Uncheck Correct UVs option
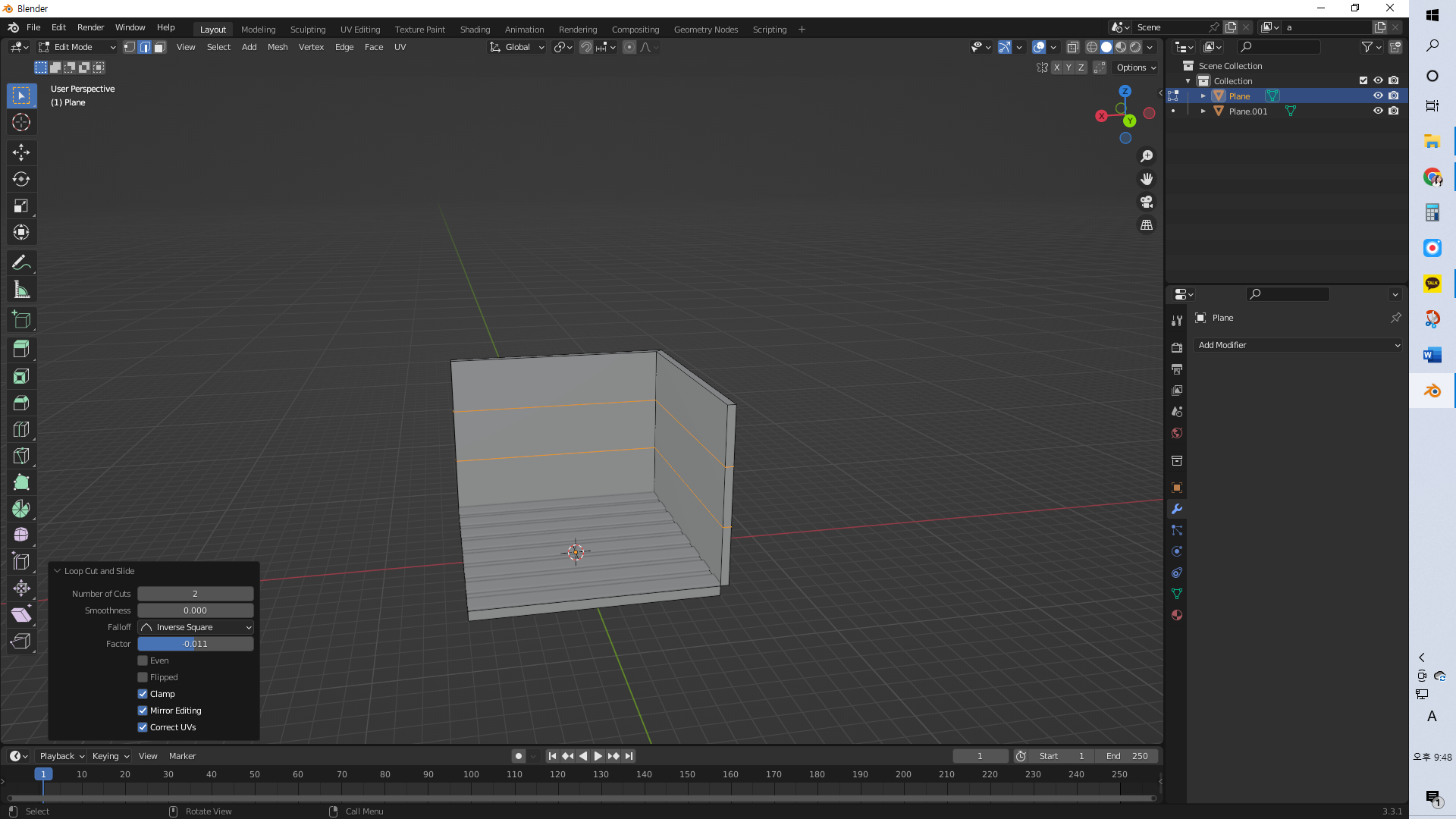Viewport: 1456px width, 819px height. tap(143, 727)
